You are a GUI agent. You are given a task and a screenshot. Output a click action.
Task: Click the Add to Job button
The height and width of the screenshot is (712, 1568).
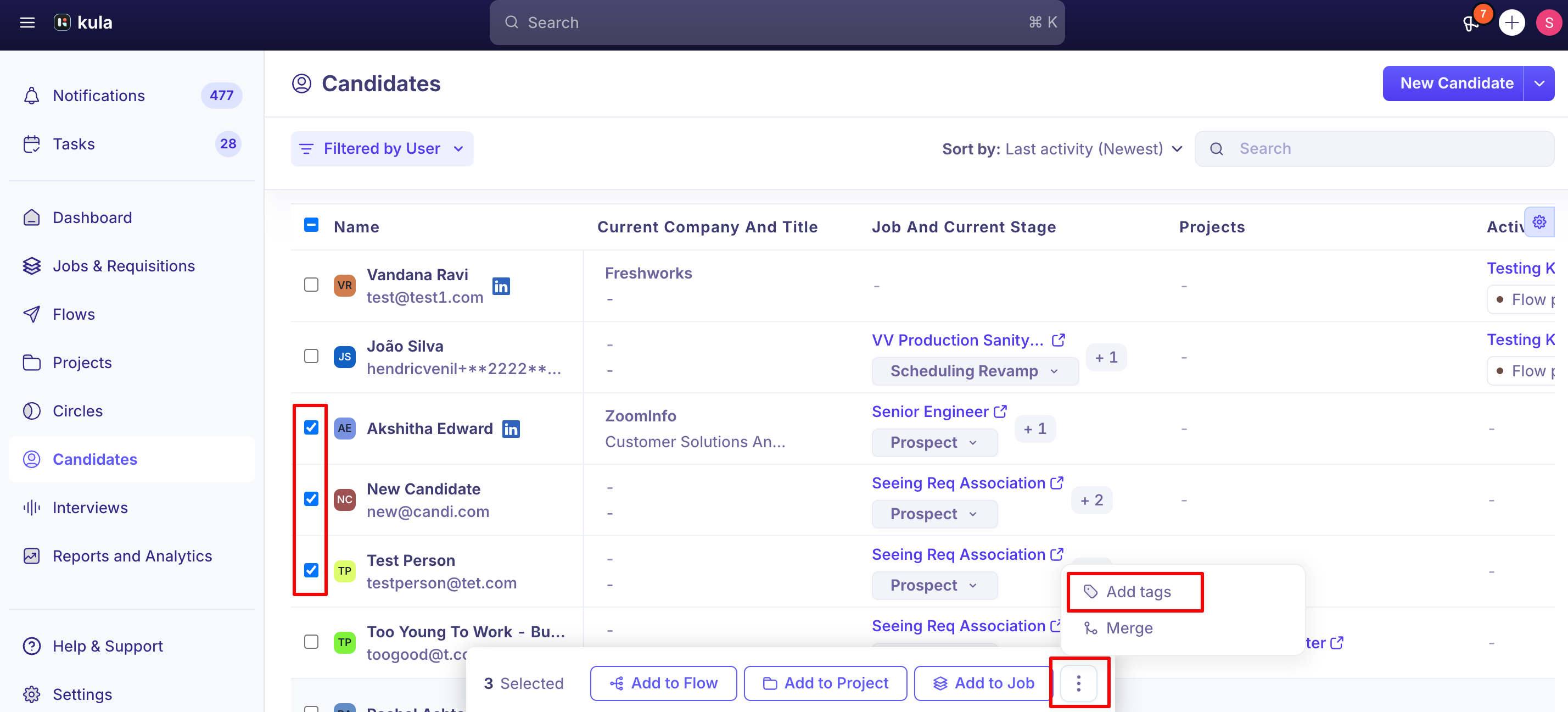(984, 683)
